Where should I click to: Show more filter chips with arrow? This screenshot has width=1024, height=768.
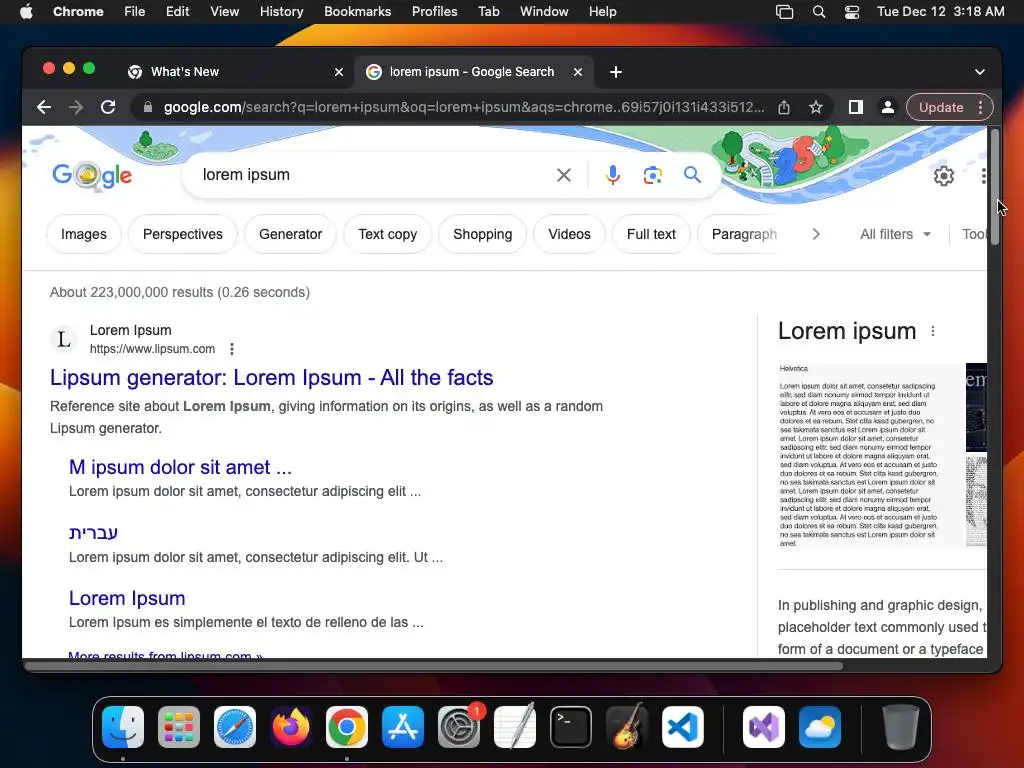click(816, 234)
